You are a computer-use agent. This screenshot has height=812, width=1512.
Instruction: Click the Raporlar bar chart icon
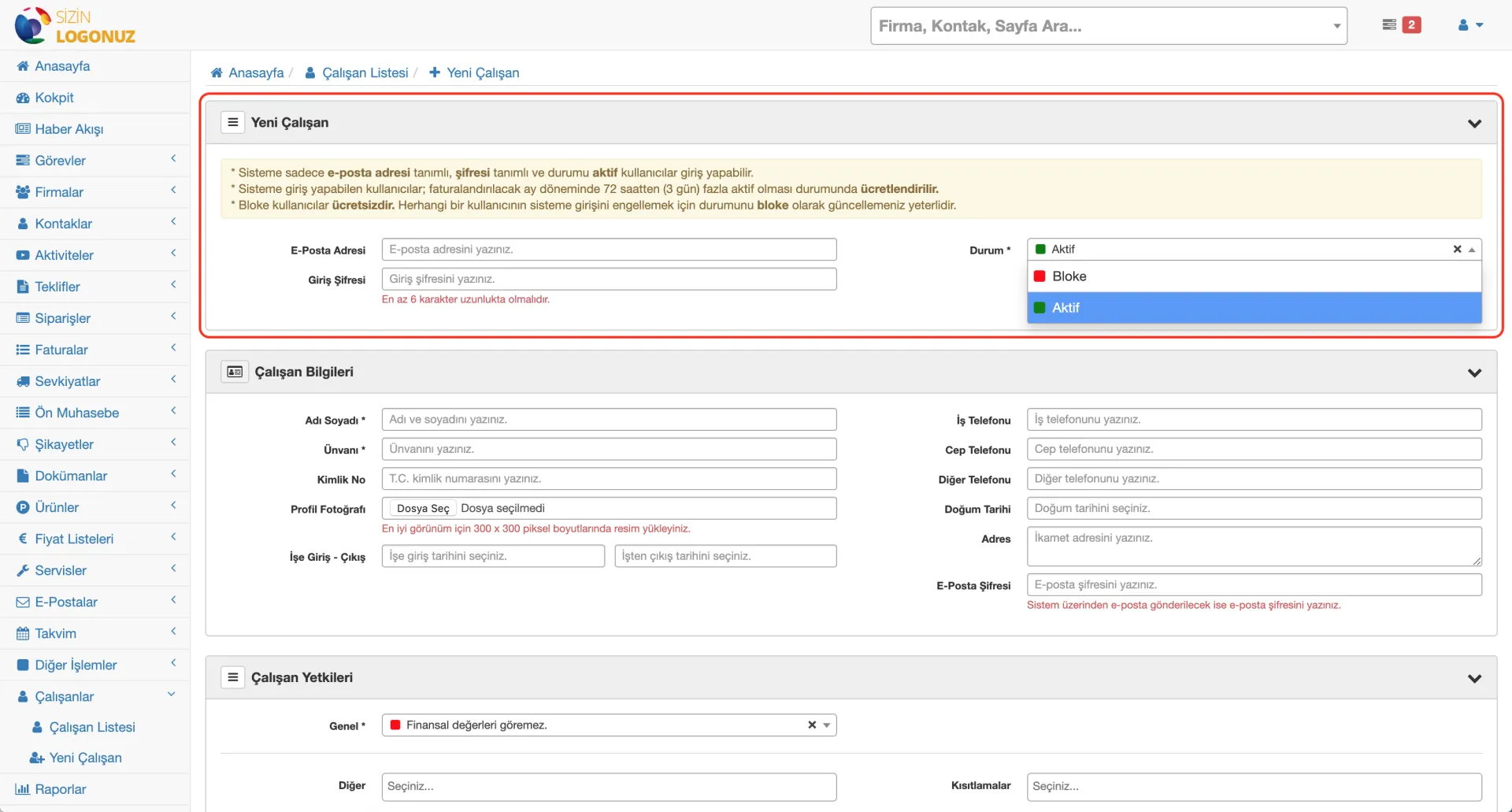pos(23,789)
